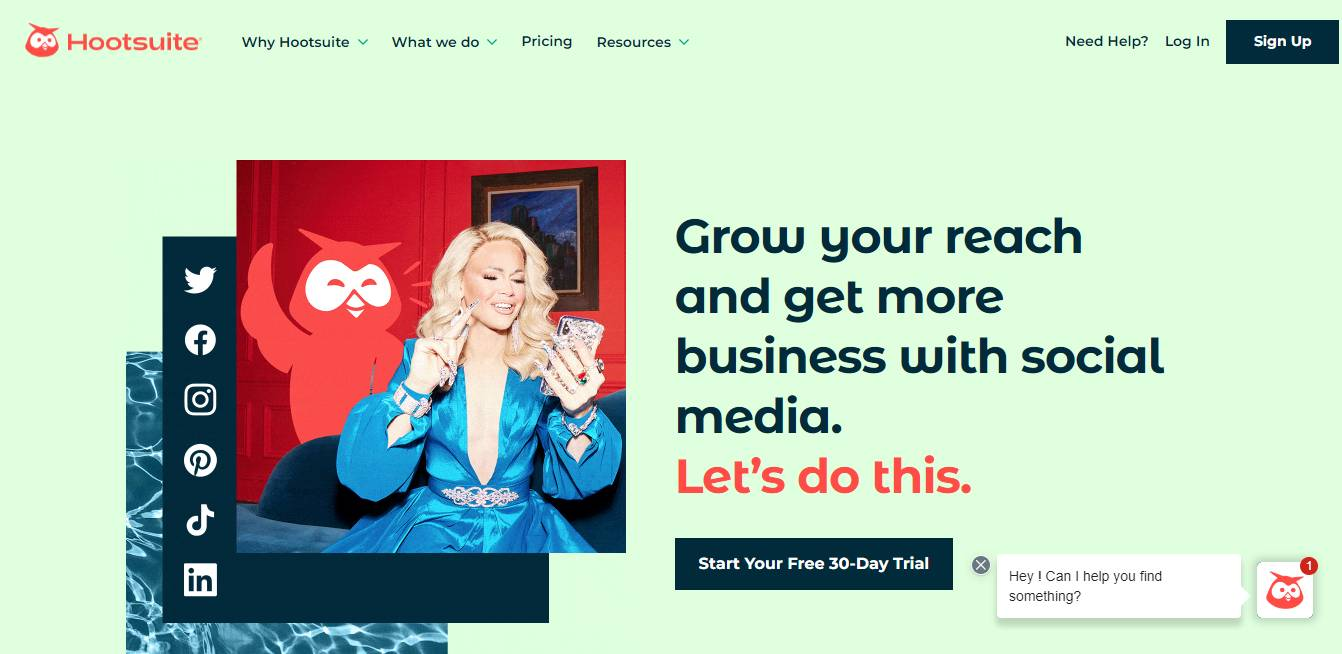Click the Pinterest icon
This screenshot has height=654, width=1342.
[200, 460]
